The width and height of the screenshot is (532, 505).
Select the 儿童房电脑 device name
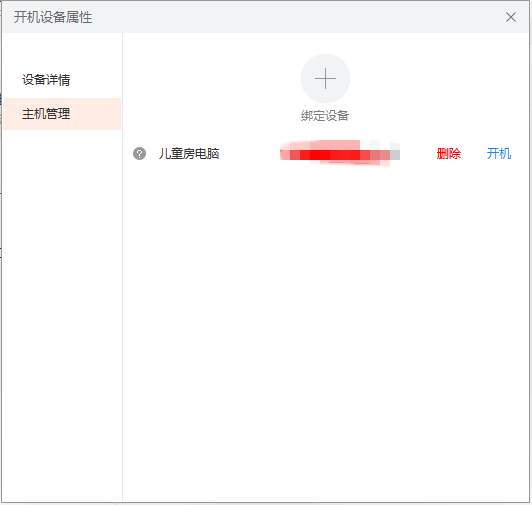189,153
